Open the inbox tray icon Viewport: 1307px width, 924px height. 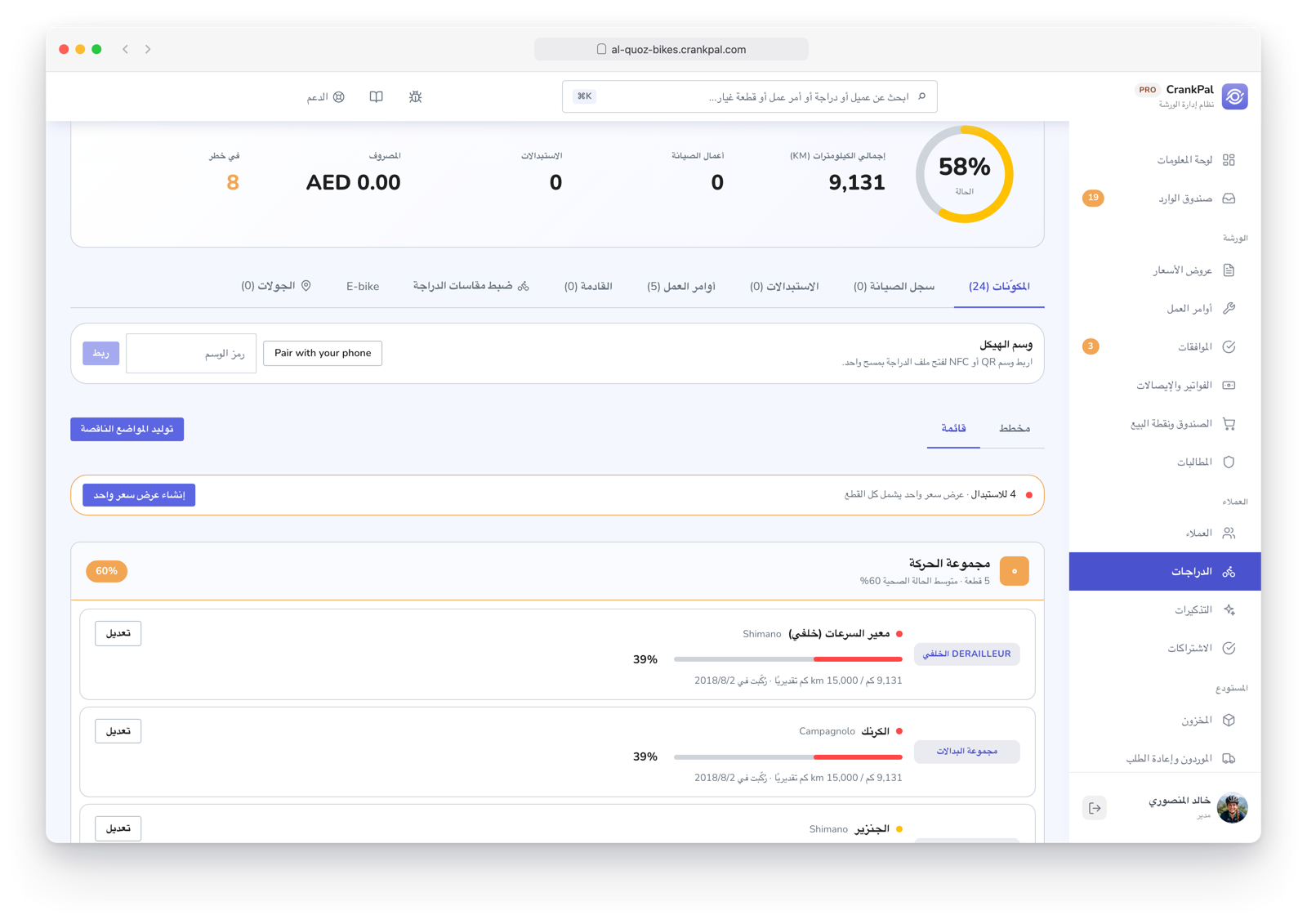[x=1229, y=199]
